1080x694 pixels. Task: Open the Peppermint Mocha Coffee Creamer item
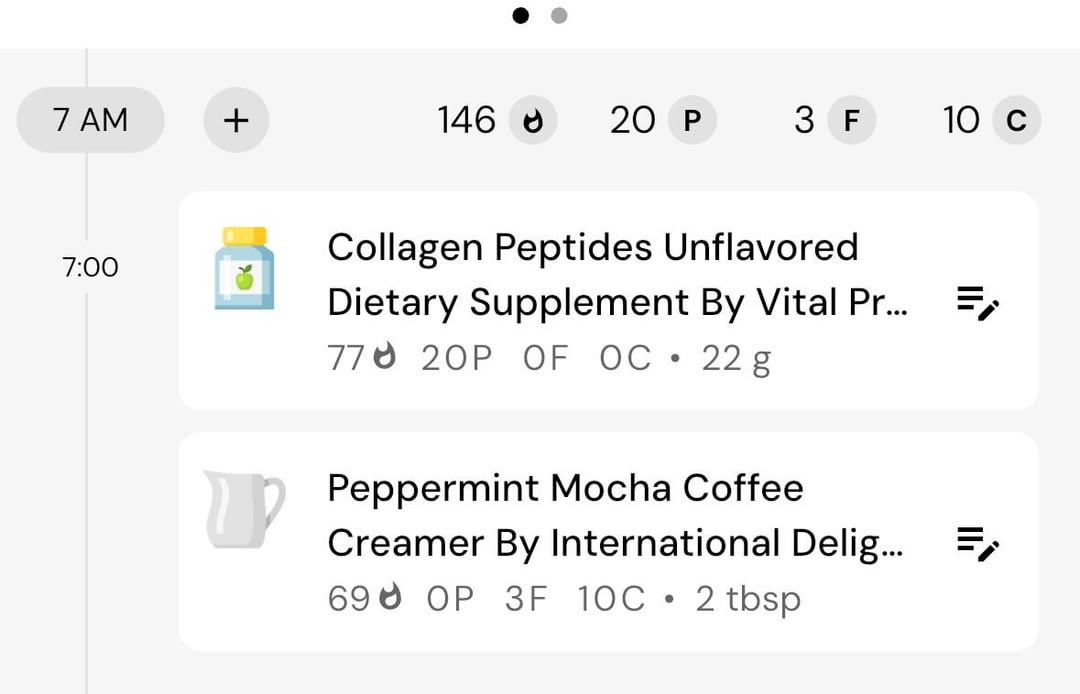click(x=608, y=542)
